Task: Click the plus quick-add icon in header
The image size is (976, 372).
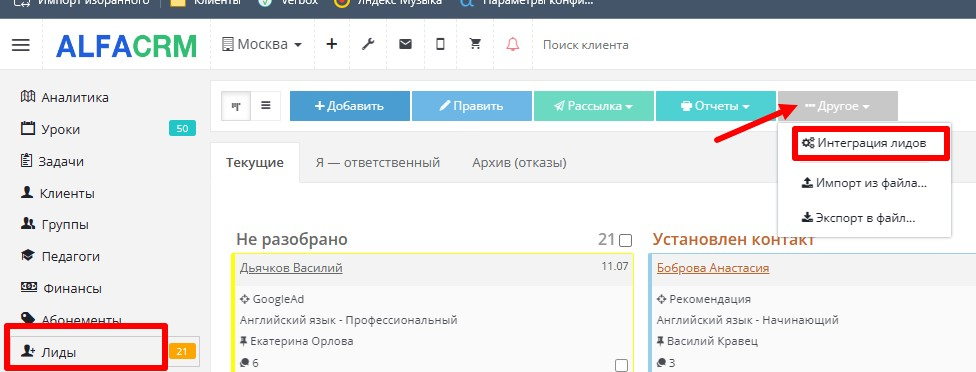Action: pos(332,44)
